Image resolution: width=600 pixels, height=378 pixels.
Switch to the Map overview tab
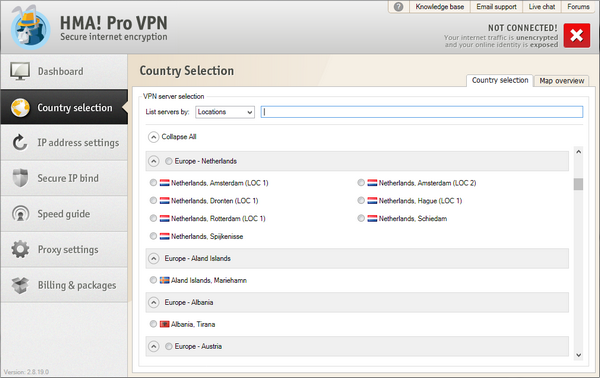pos(561,81)
